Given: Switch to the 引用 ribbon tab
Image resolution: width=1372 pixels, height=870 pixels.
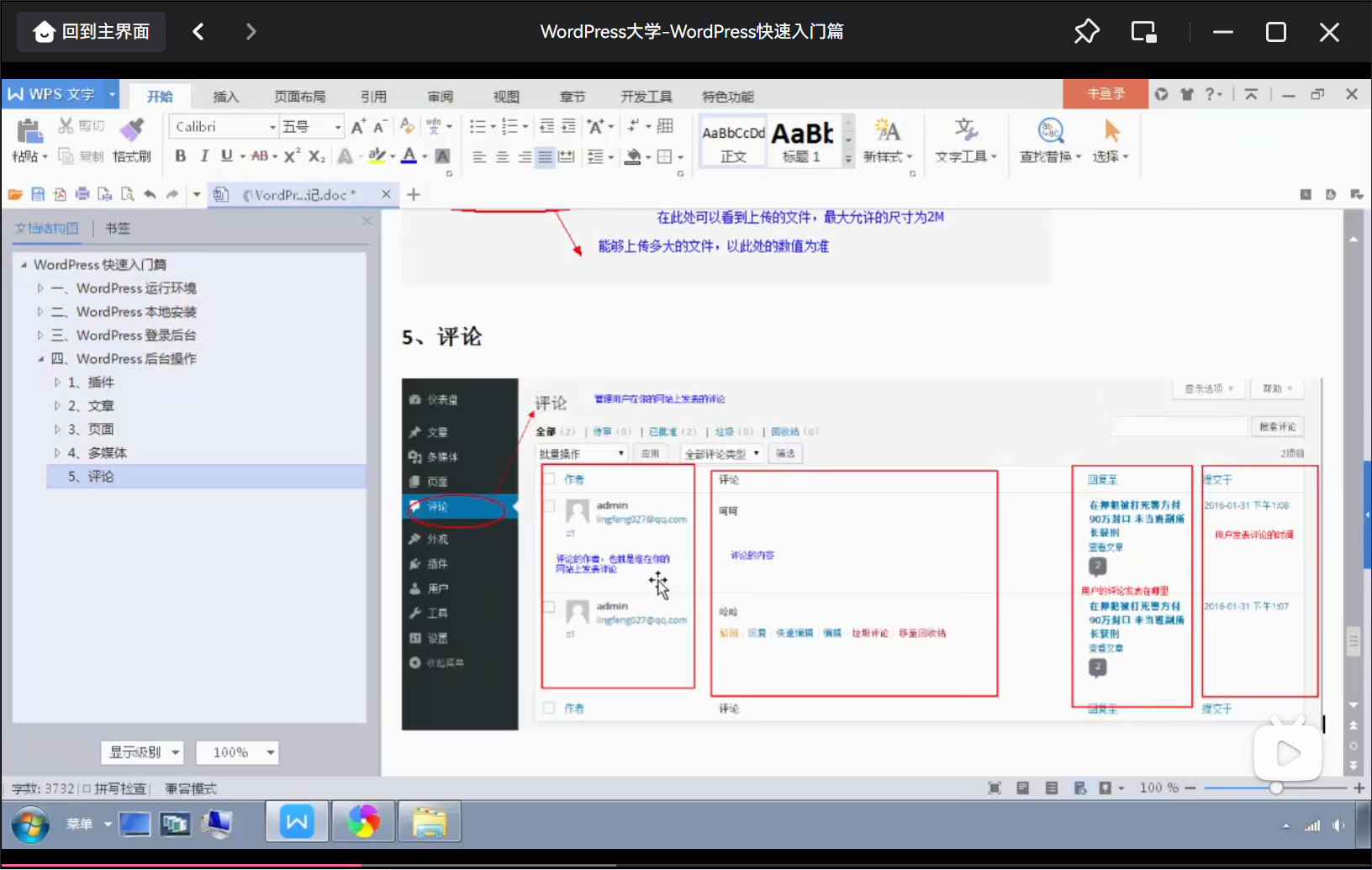Looking at the screenshot, I should point(374,97).
